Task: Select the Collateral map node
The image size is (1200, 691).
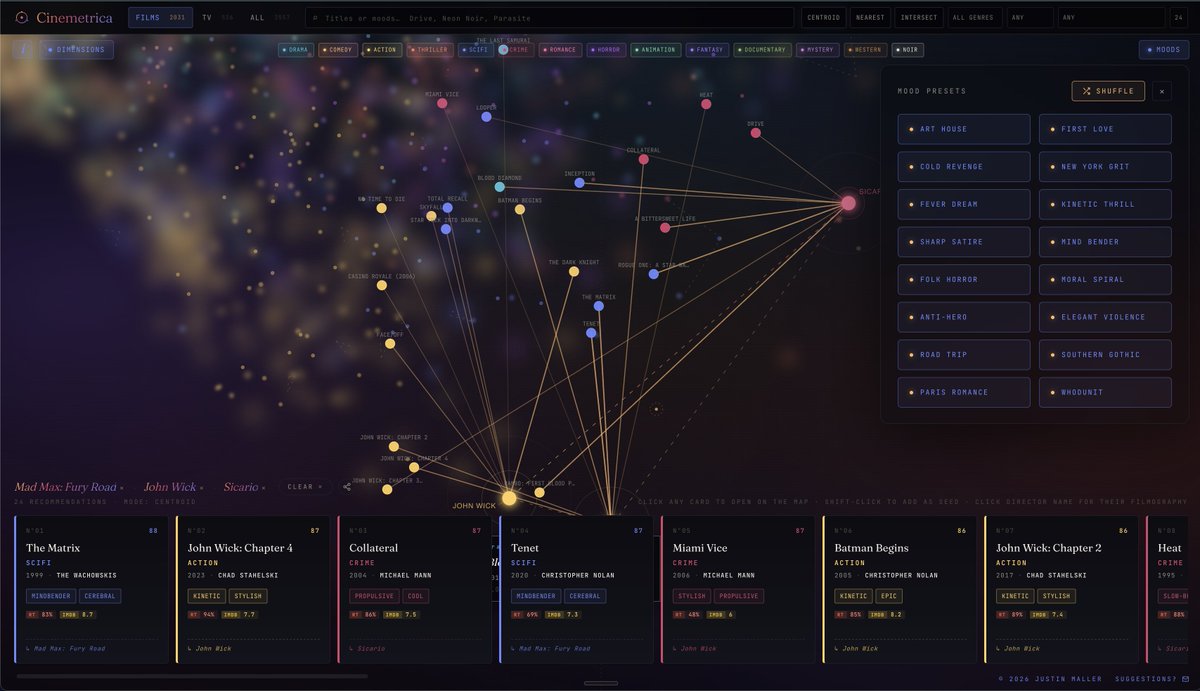Action: pyautogui.click(x=643, y=159)
